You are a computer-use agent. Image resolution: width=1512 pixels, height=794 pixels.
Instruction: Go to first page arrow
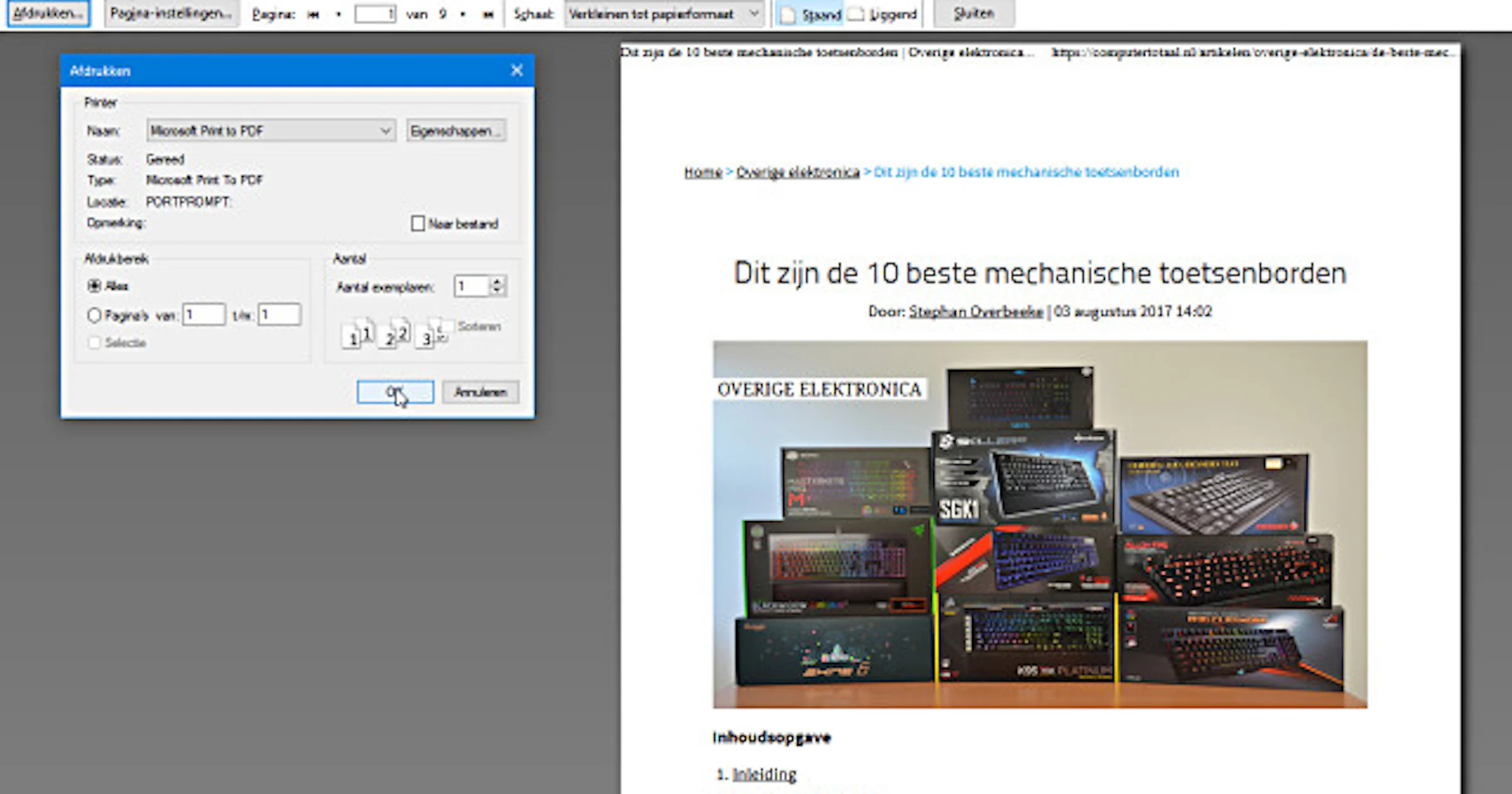pos(313,14)
